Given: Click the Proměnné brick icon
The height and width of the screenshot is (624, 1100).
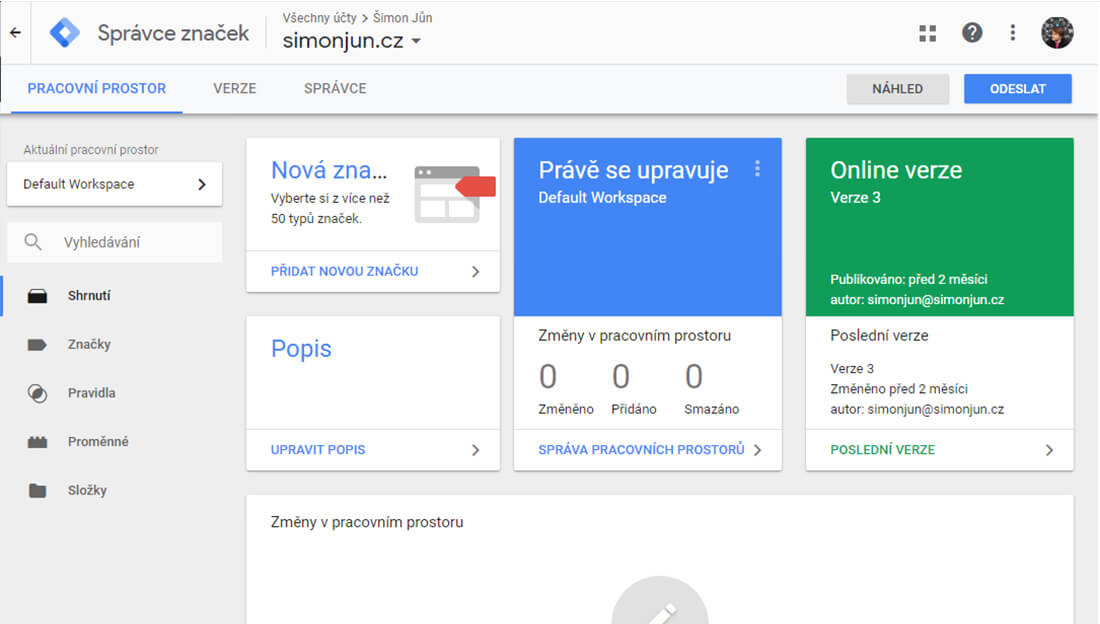Looking at the screenshot, I should coord(37,442).
